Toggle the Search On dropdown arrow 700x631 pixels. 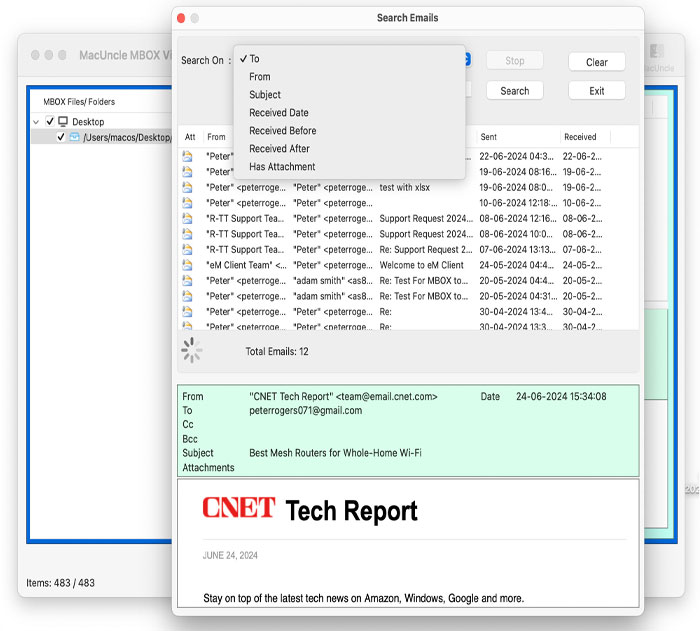[x=467, y=59]
